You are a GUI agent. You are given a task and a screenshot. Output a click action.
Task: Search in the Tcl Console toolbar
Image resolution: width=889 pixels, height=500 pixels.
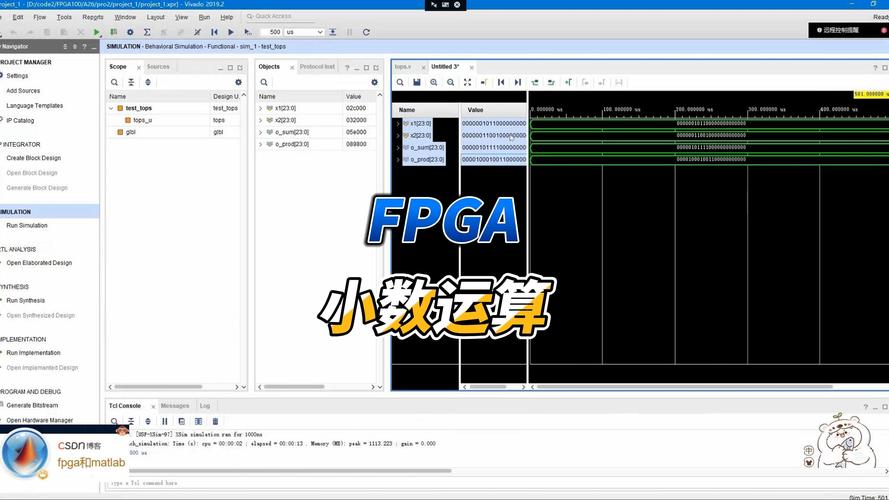115,421
